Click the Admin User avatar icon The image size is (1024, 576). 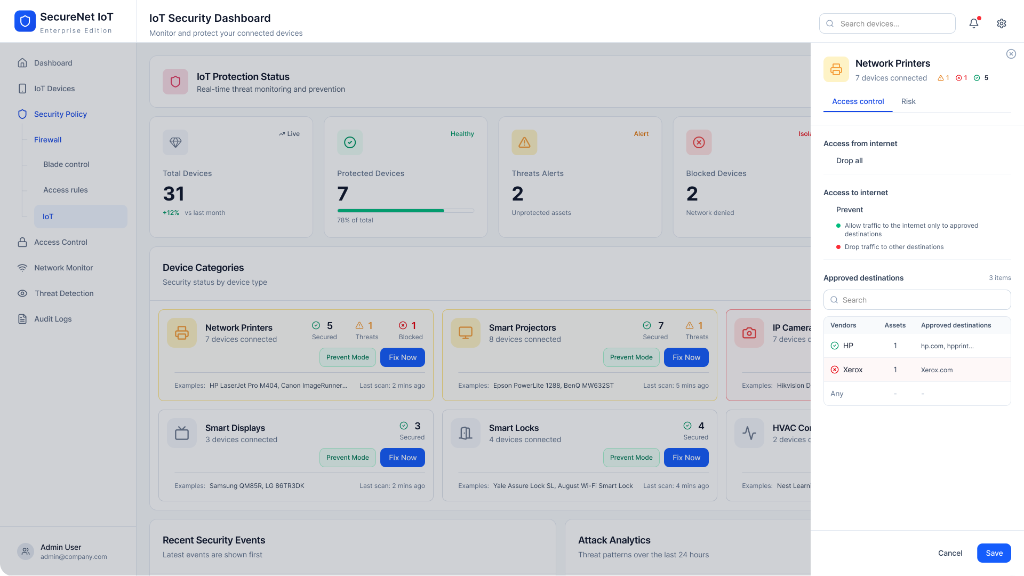tap(25, 552)
